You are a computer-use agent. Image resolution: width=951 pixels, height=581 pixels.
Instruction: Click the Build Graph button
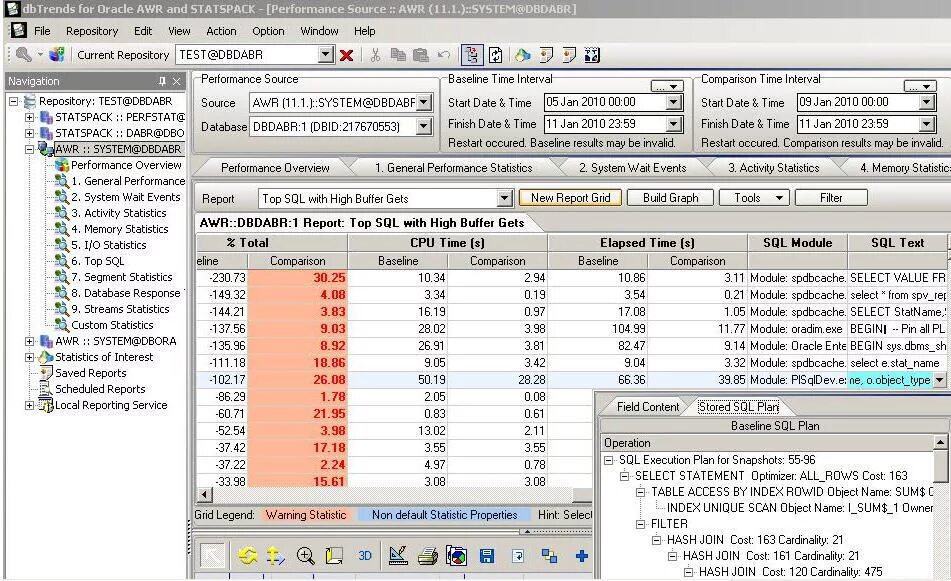(670, 198)
